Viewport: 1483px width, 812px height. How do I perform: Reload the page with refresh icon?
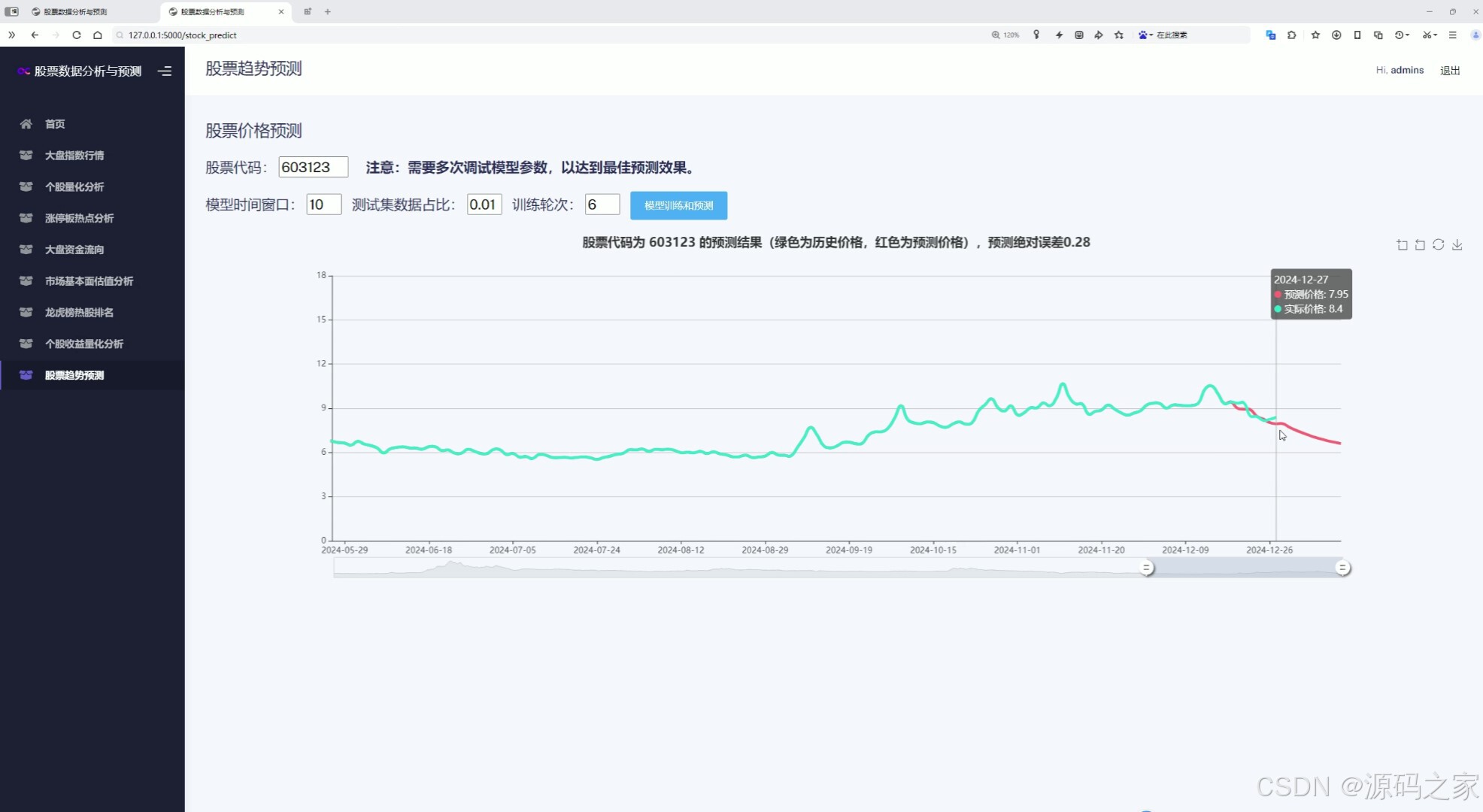pyautogui.click(x=77, y=35)
